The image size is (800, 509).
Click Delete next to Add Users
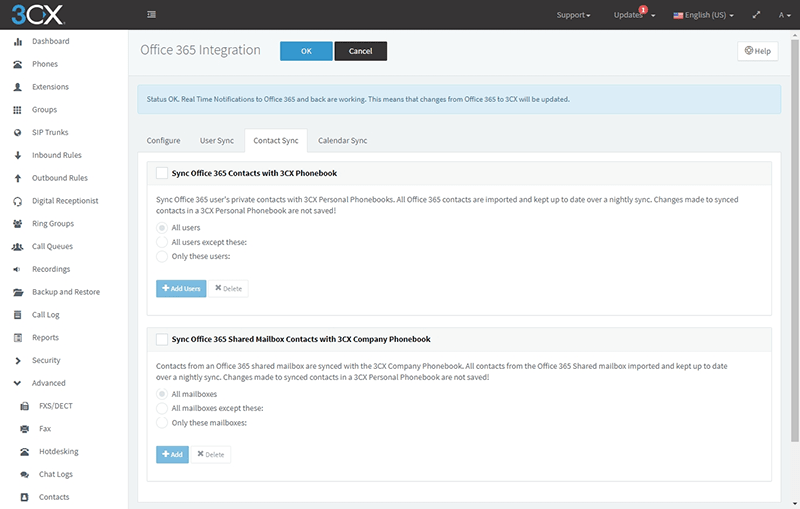tap(229, 289)
